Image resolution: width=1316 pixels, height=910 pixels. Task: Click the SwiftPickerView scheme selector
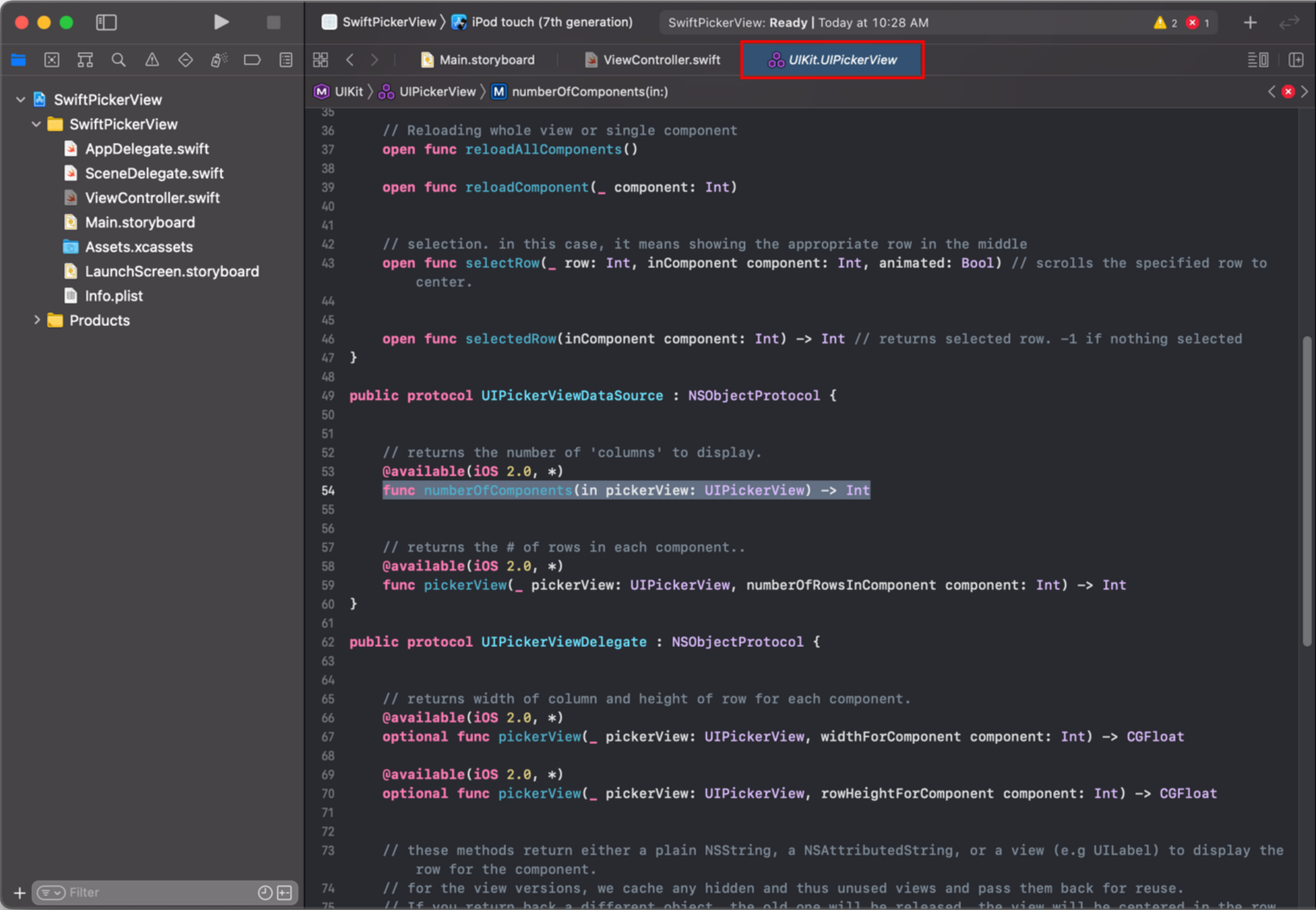point(378,22)
